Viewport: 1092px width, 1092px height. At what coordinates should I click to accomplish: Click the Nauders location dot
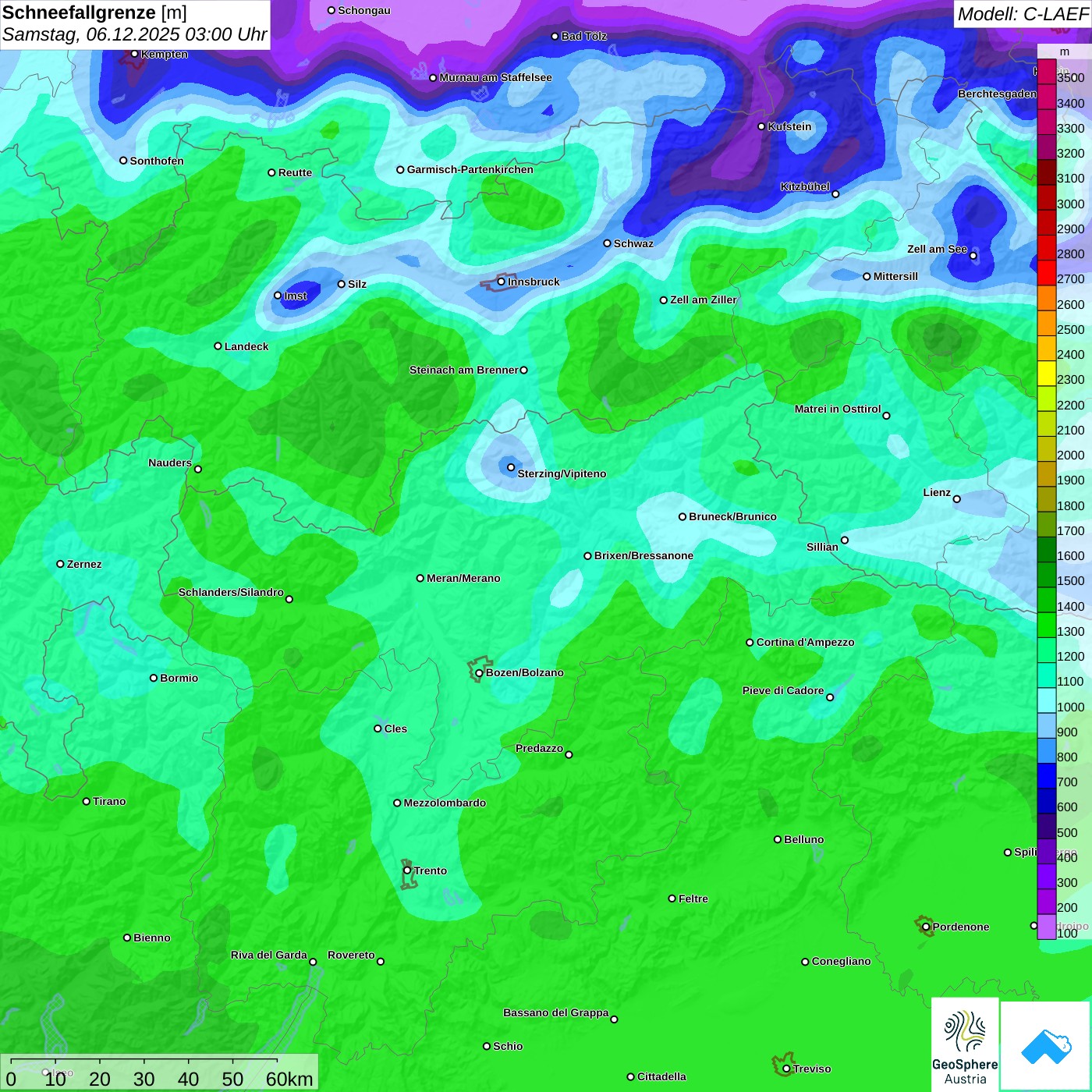(198, 470)
